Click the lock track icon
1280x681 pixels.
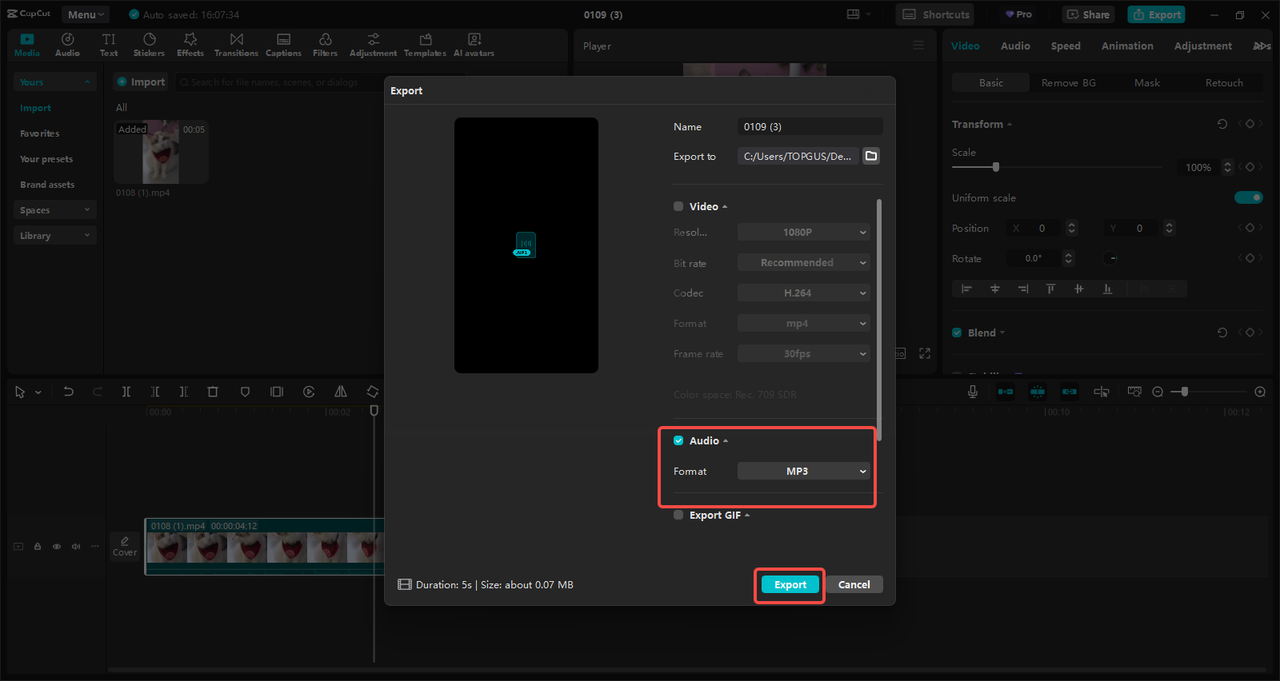37,547
